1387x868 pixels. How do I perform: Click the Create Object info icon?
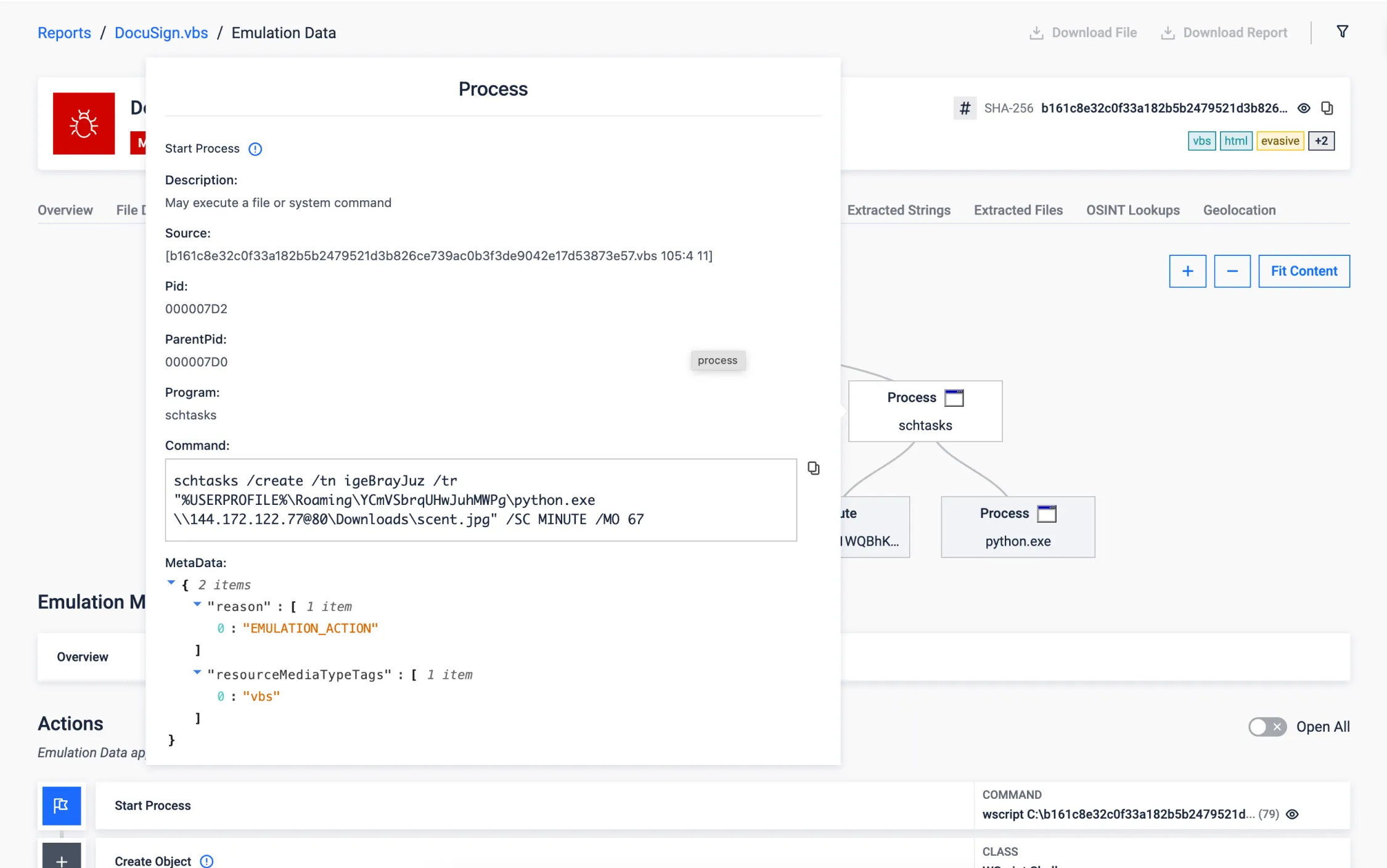click(207, 861)
